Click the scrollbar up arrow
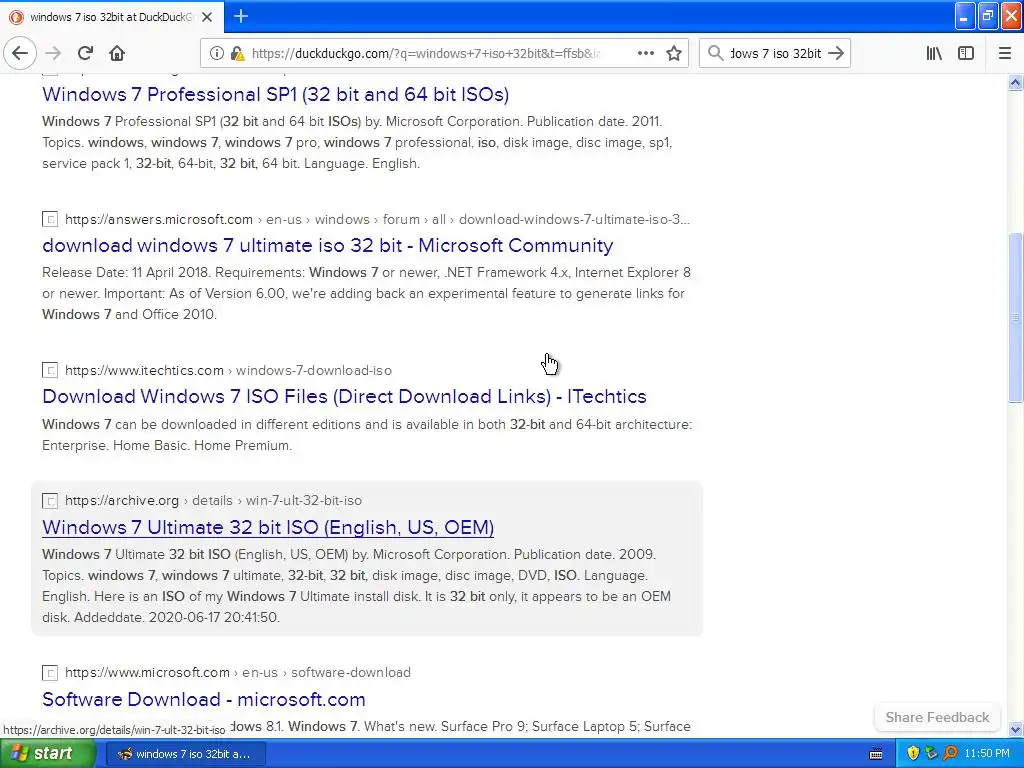 pos(1015,82)
